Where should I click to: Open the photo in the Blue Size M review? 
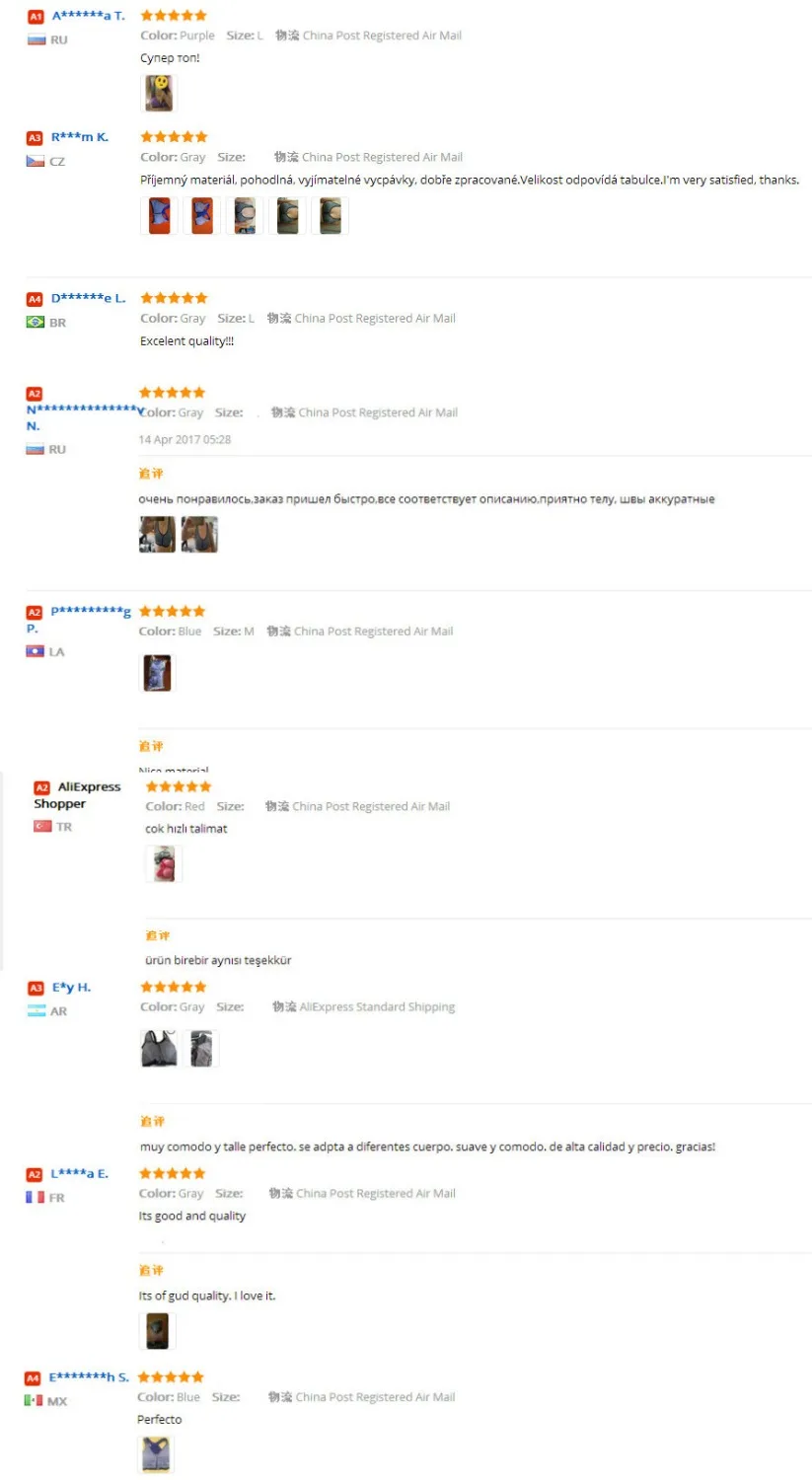pos(158,673)
